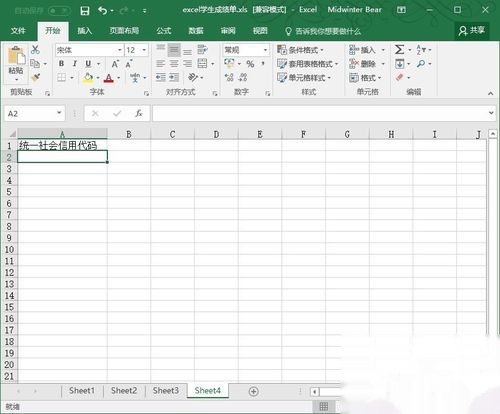Select the Sheet2 worksheet tab
The image size is (500, 414).
(124, 390)
